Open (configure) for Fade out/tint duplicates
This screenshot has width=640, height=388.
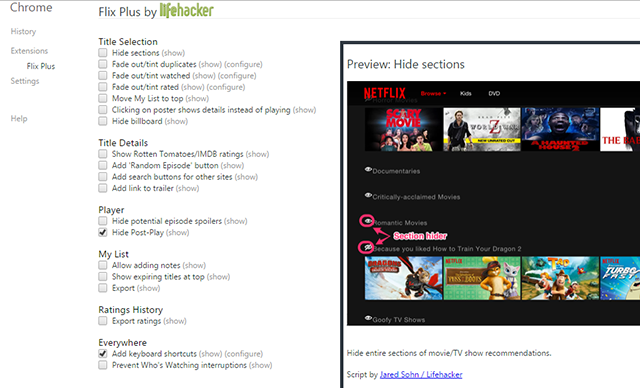(243, 64)
